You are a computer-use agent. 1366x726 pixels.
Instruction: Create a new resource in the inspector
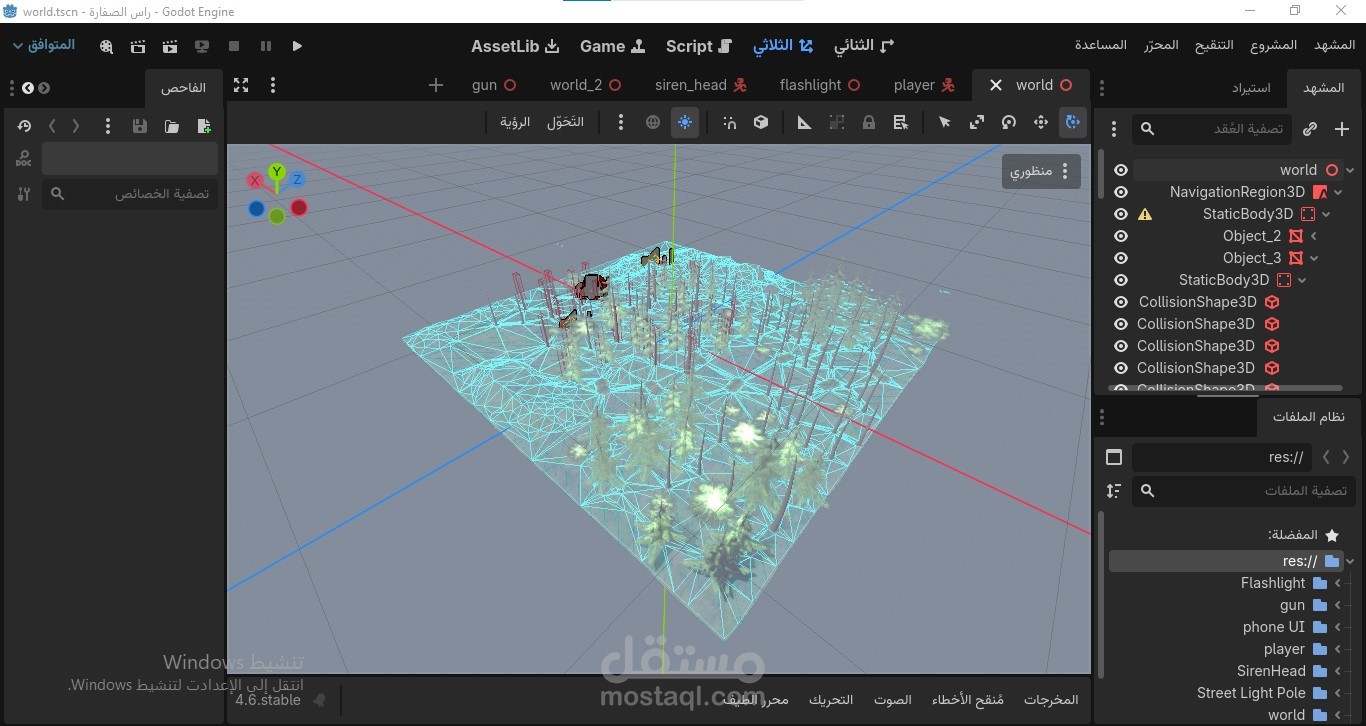coord(204,126)
